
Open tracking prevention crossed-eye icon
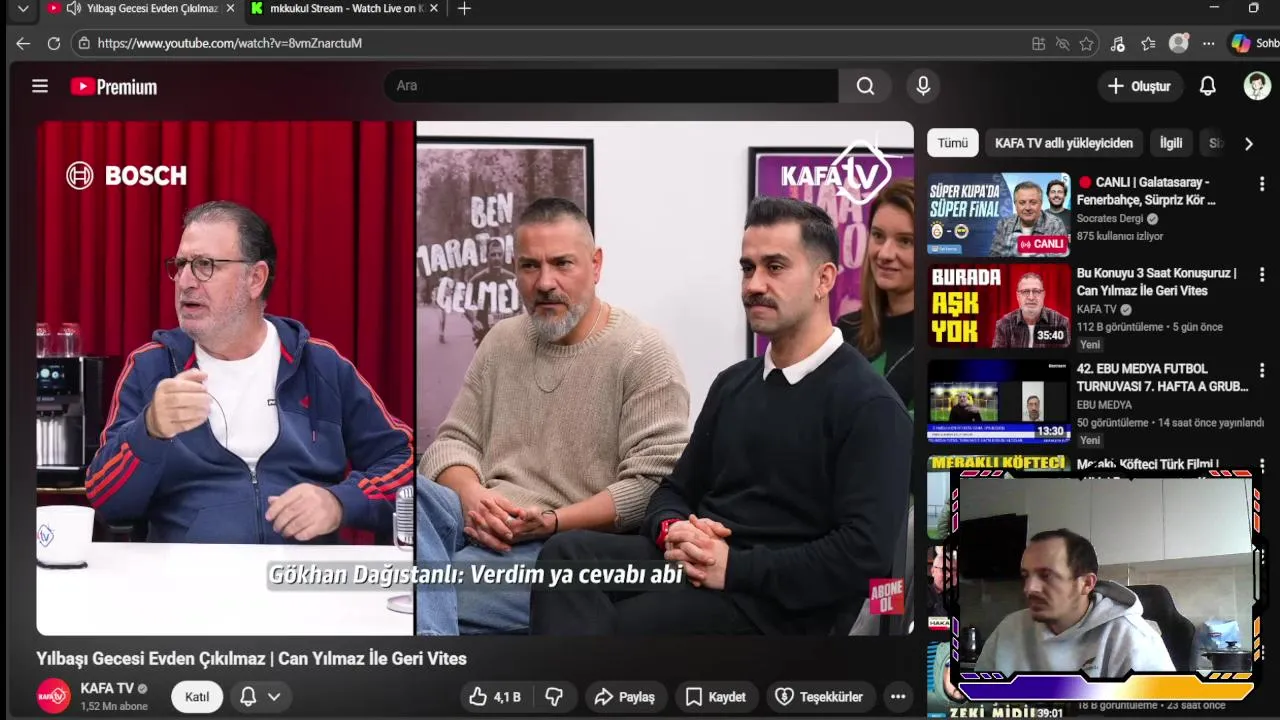pos(1062,43)
